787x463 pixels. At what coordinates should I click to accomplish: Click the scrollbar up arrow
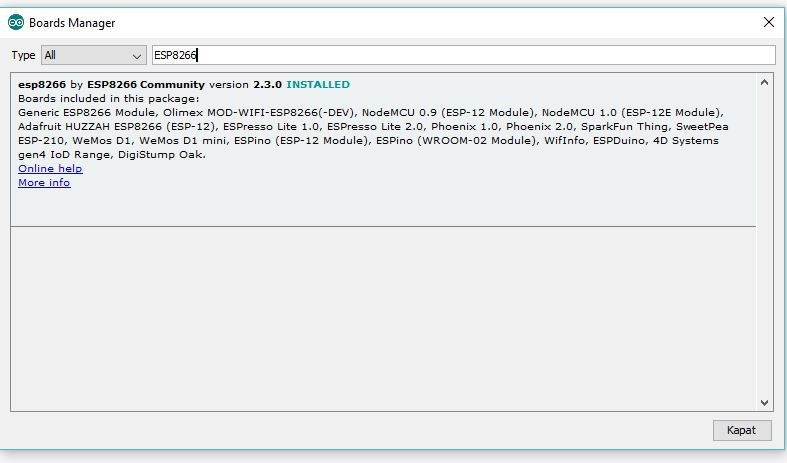(x=765, y=83)
